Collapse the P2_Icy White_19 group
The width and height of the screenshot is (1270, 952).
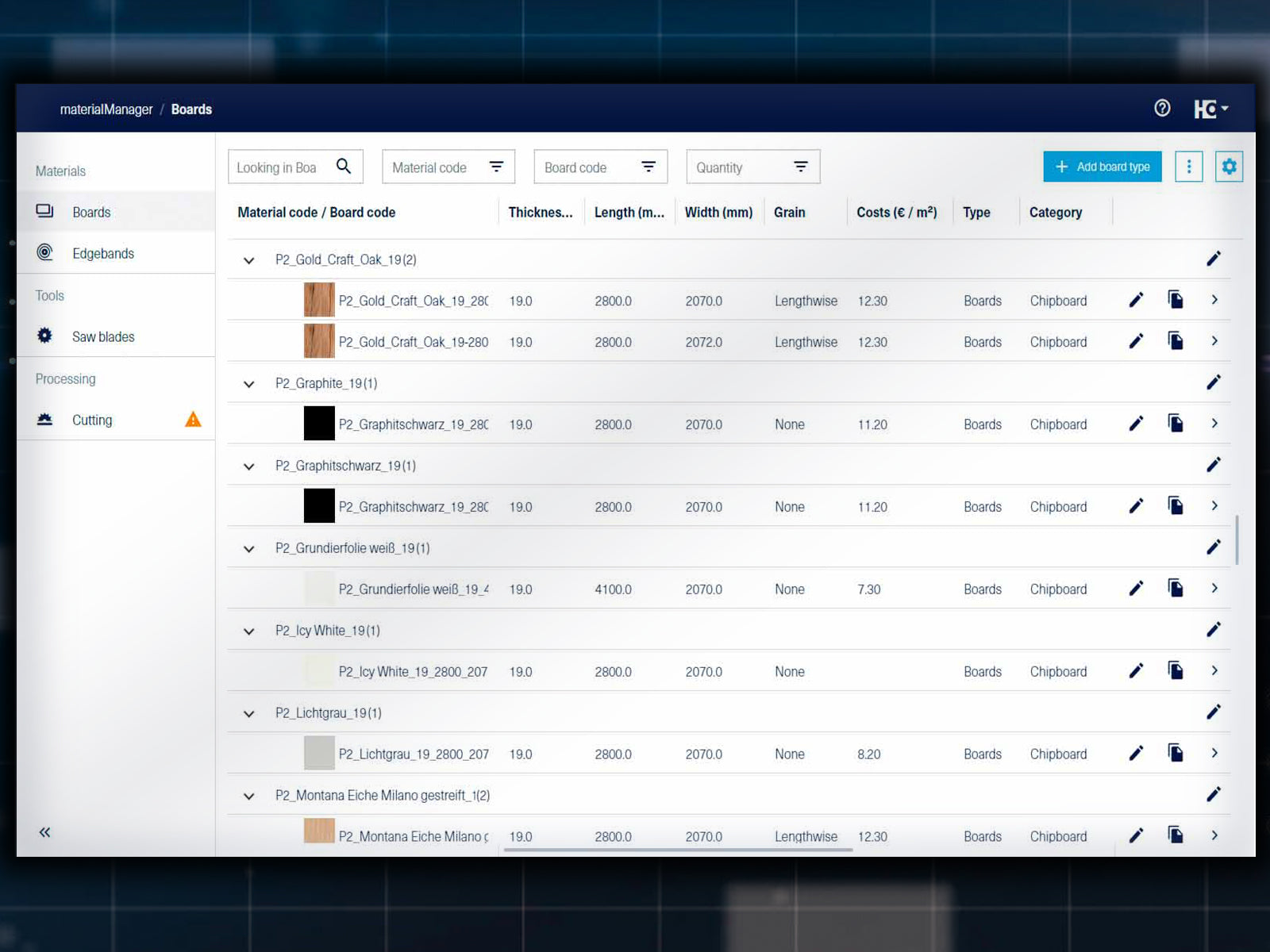249,631
